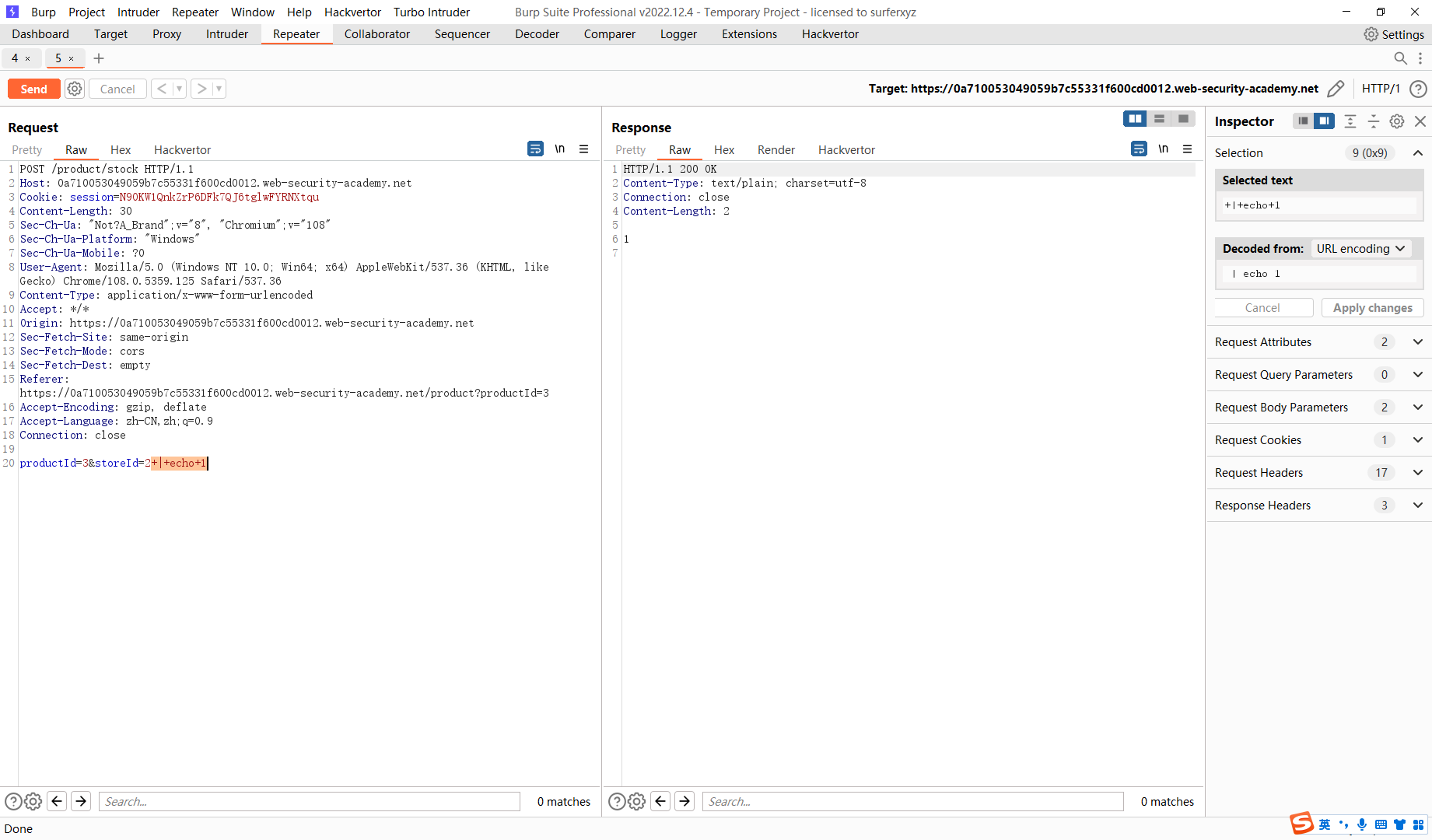Switch to the Proxy tab
Viewport: 1432px width, 840px height.
coord(166,34)
